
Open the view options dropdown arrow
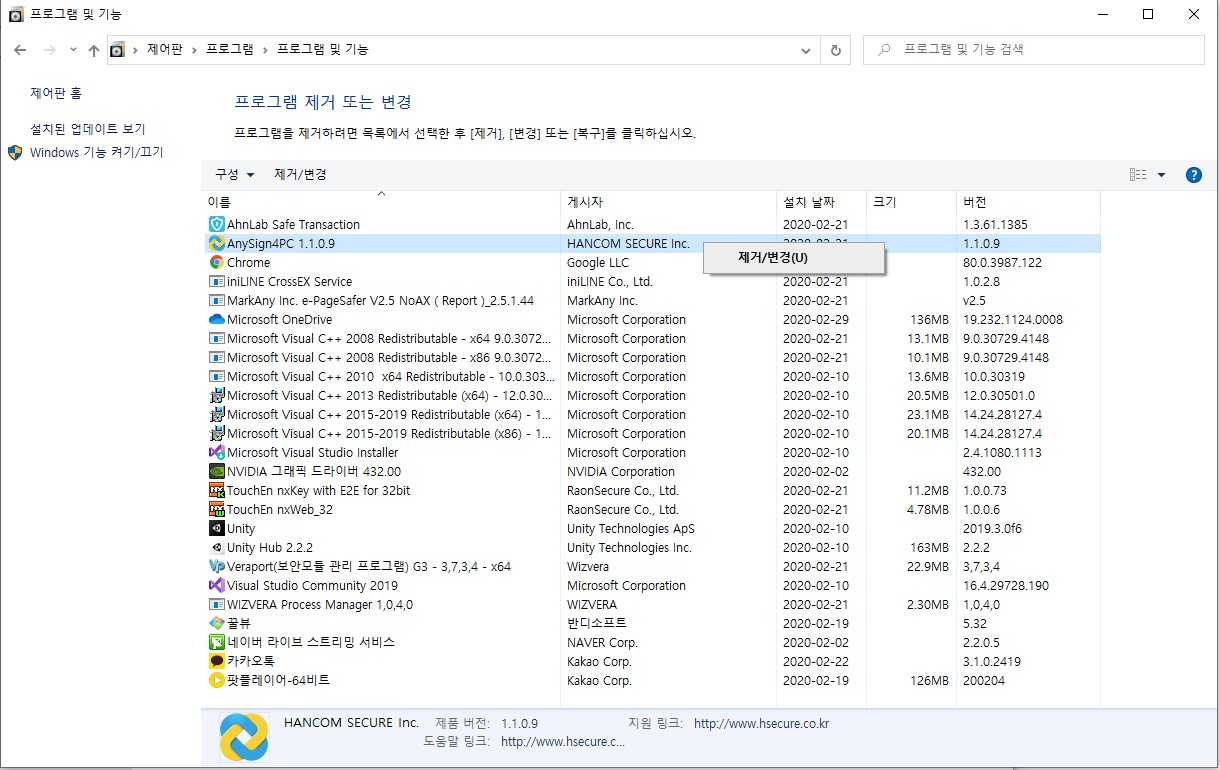(1161, 175)
